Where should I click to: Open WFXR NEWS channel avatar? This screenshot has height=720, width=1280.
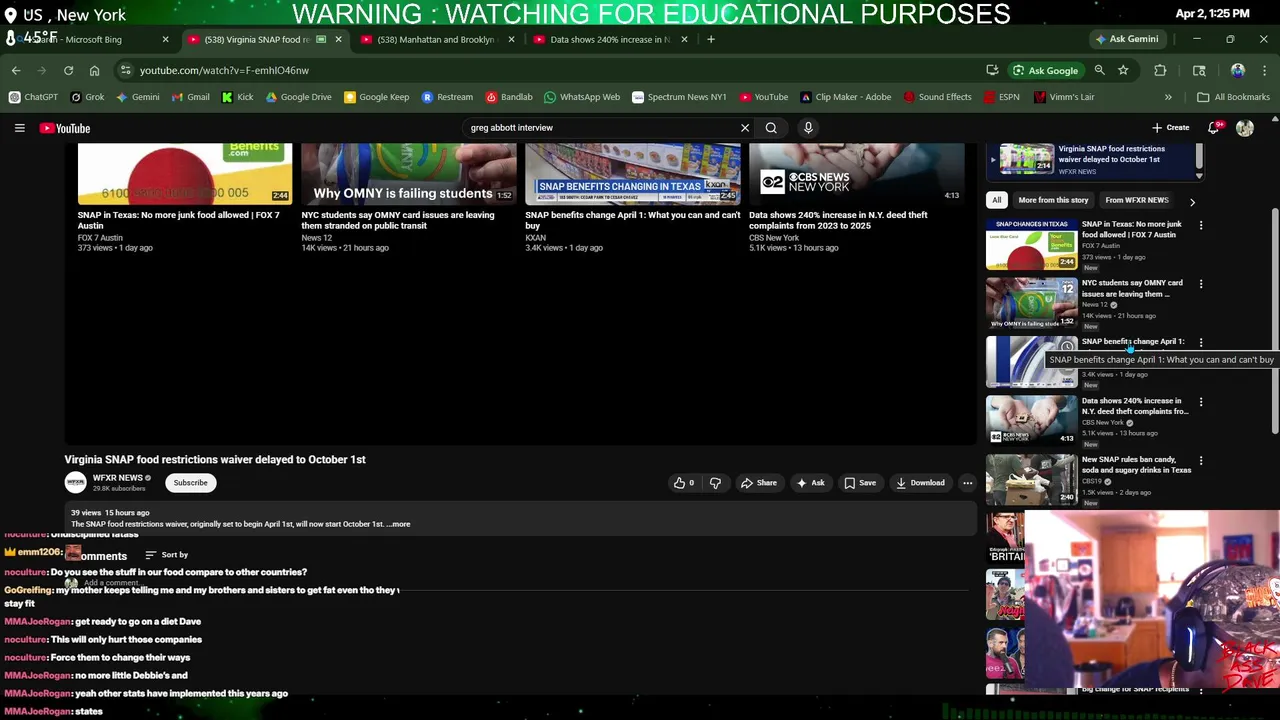click(76, 483)
